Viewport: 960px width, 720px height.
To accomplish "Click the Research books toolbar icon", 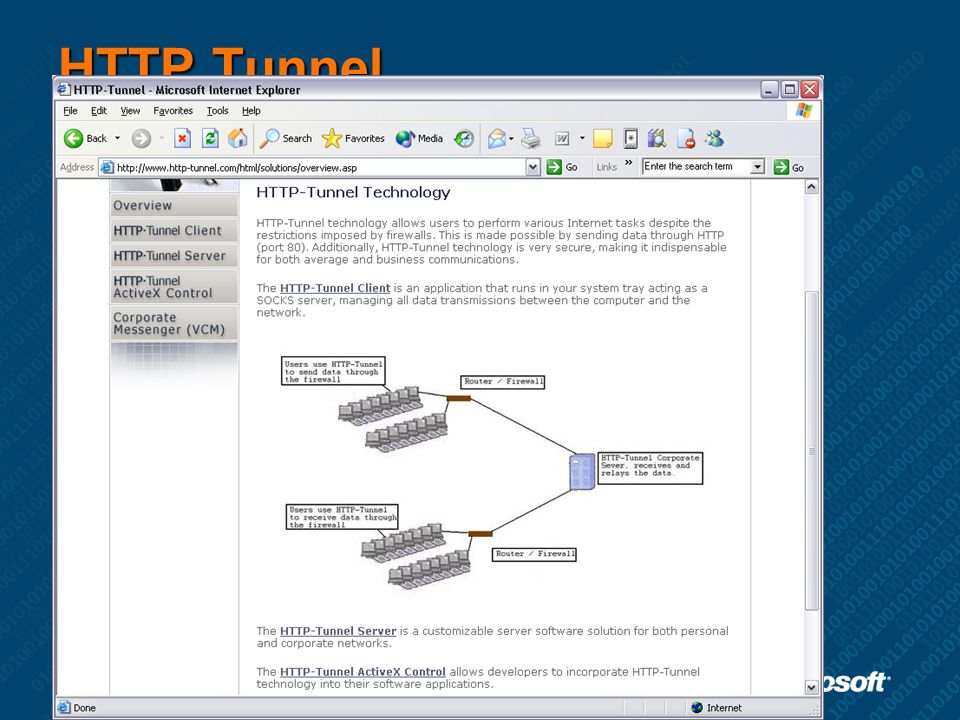I will 657,139.
